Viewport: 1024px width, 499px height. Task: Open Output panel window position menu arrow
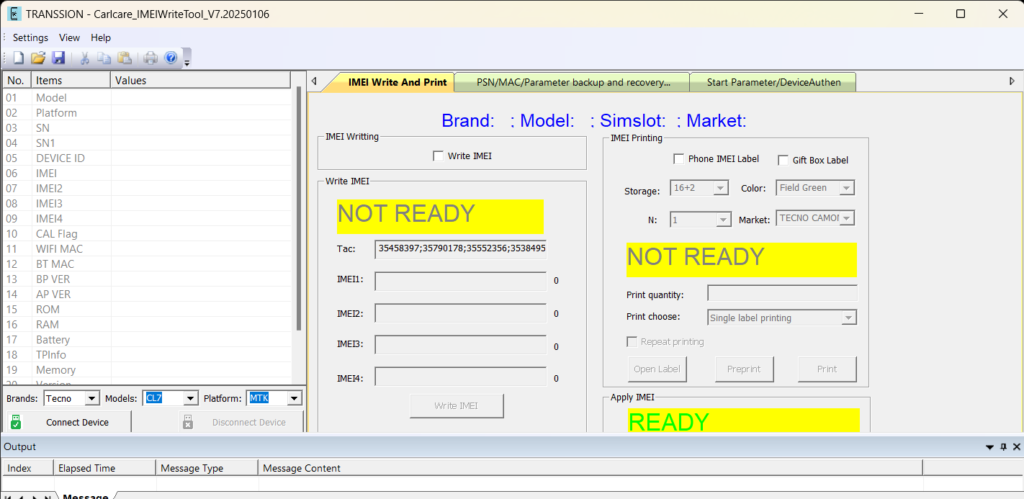tap(989, 447)
